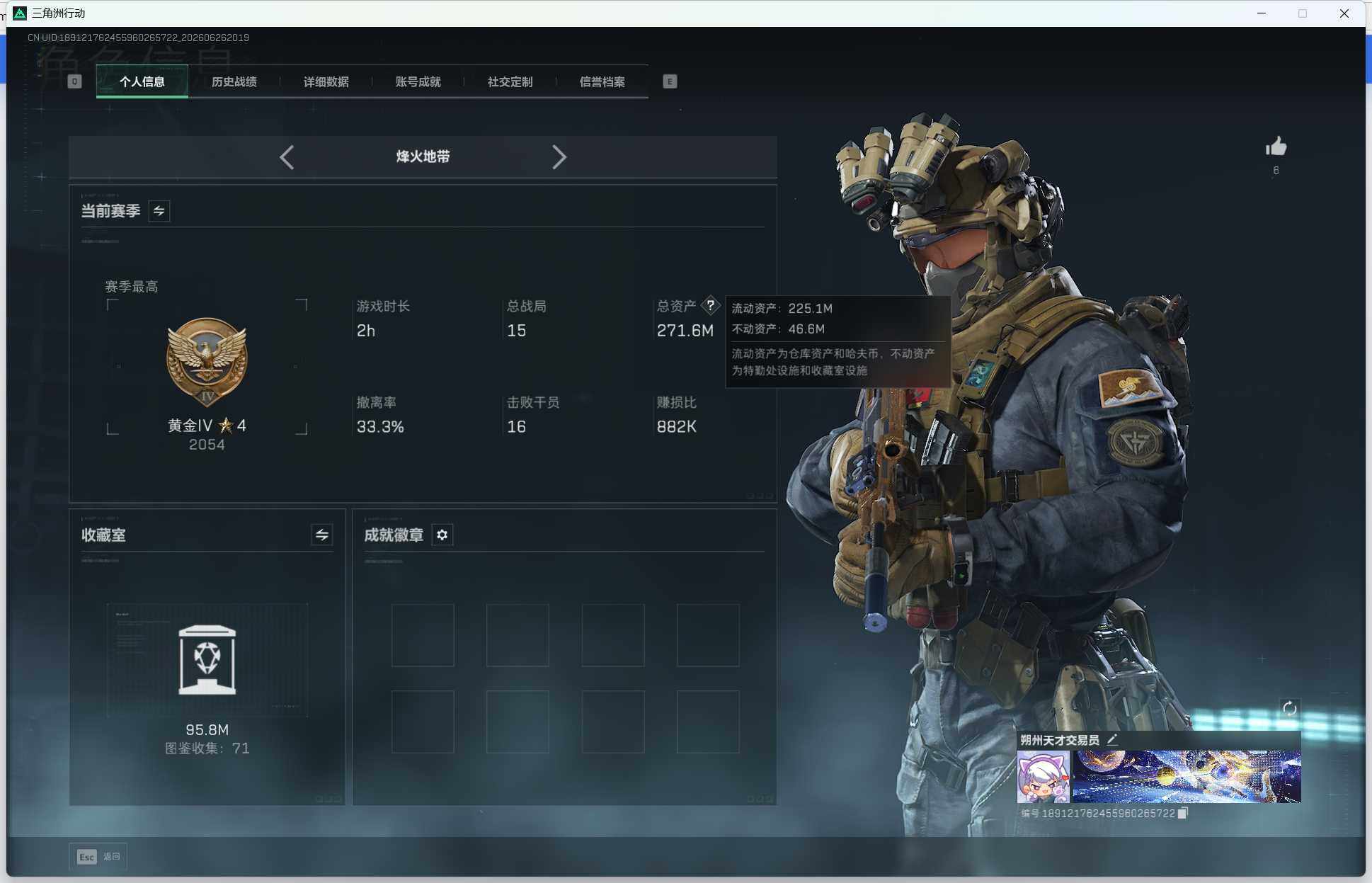Image resolution: width=1372 pixels, height=883 pixels.
Task: Select the last badge slot in the bottom row
Action: [708, 722]
